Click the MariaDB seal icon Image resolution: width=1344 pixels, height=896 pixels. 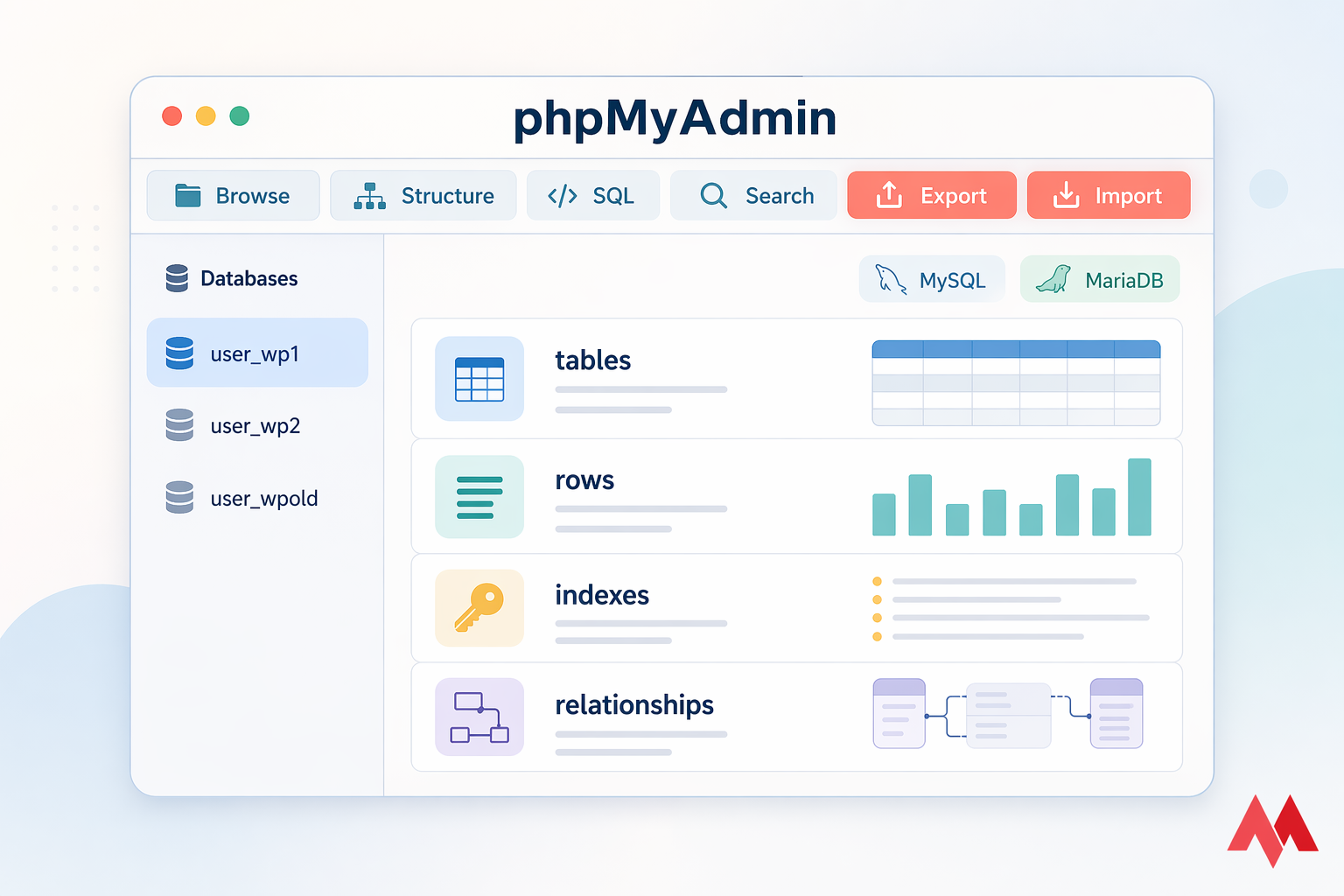click(1053, 279)
